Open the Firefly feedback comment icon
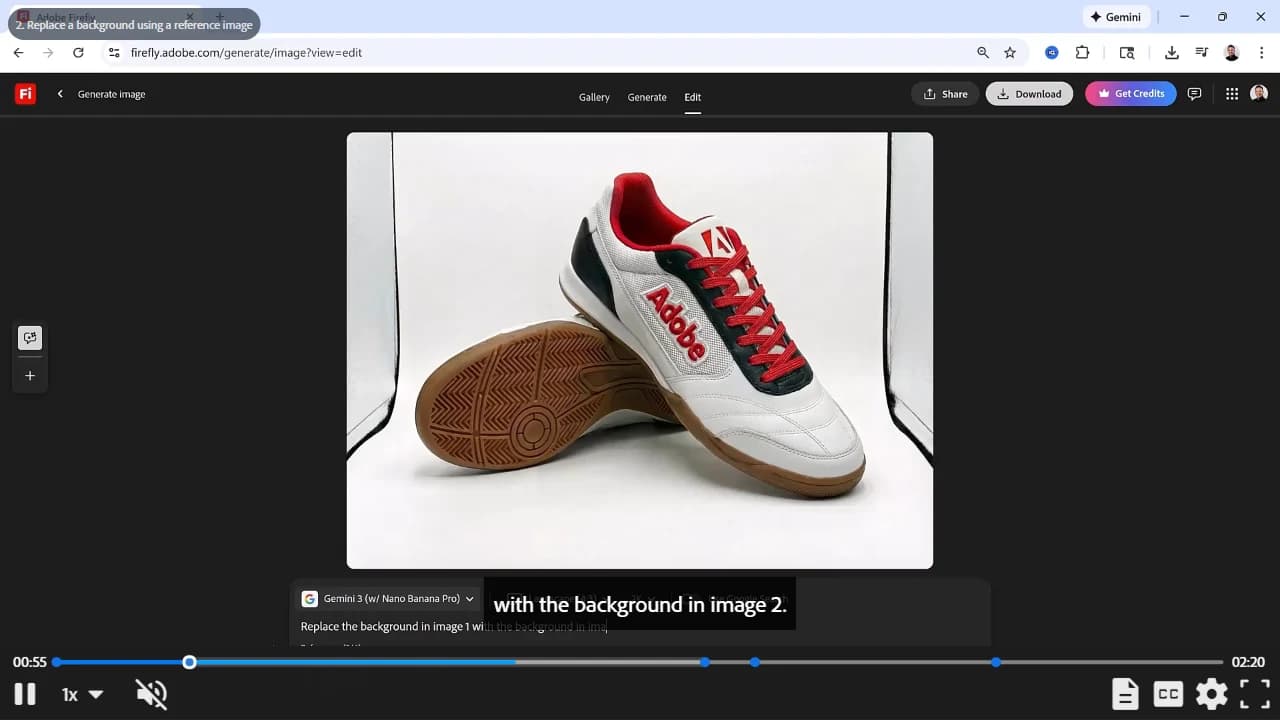Viewport: 1280px width, 720px height. point(1194,94)
